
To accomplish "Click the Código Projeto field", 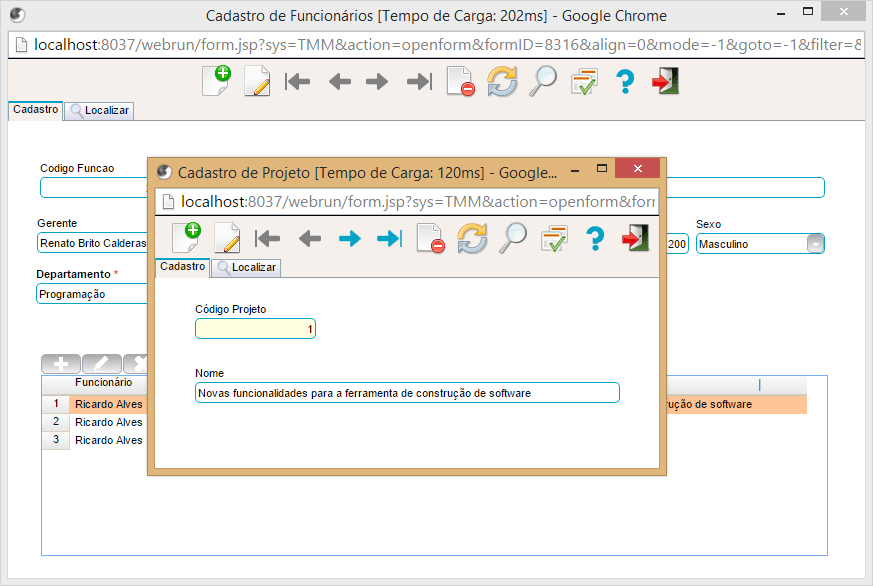I will (x=255, y=329).
